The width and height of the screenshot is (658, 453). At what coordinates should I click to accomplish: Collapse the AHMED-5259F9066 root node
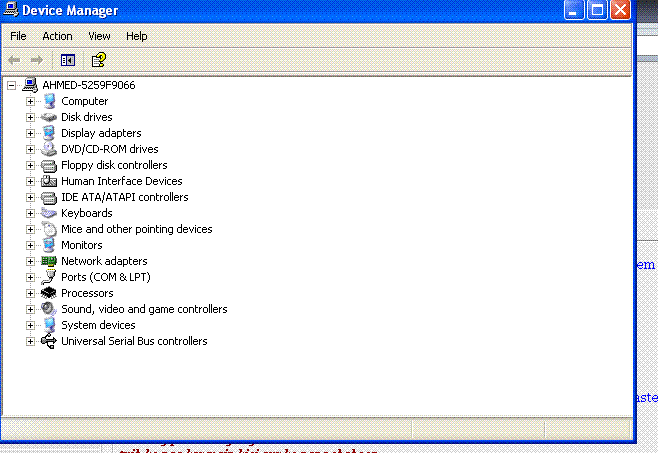coord(12,85)
